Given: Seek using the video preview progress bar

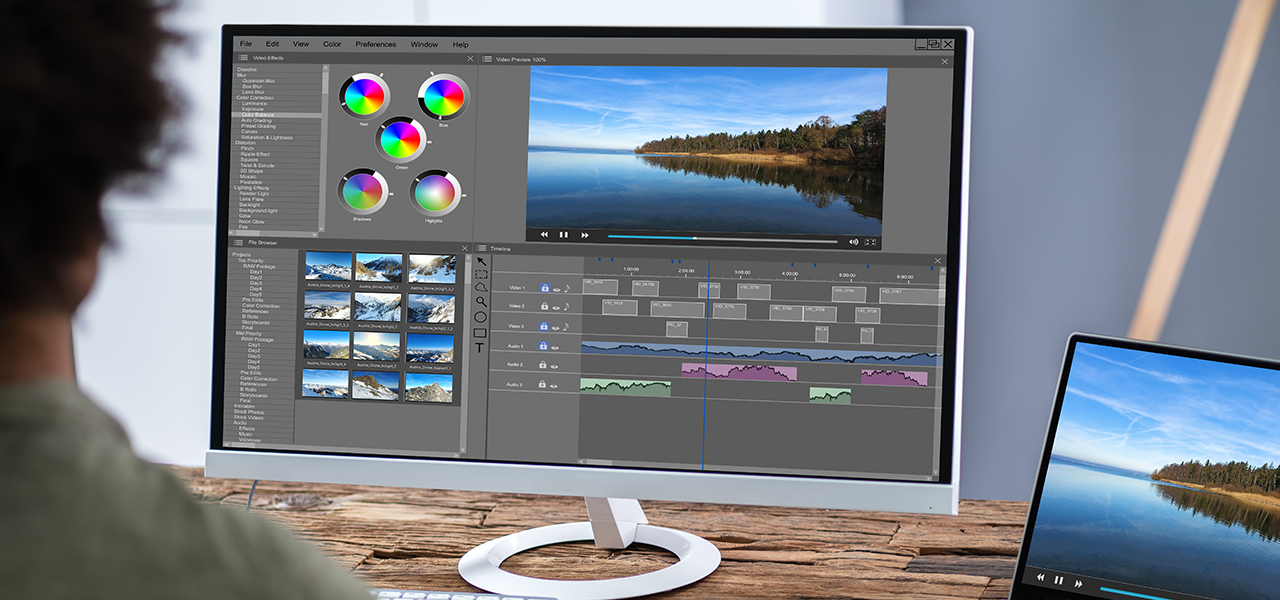Looking at the screenshot, I should (722, 240).
